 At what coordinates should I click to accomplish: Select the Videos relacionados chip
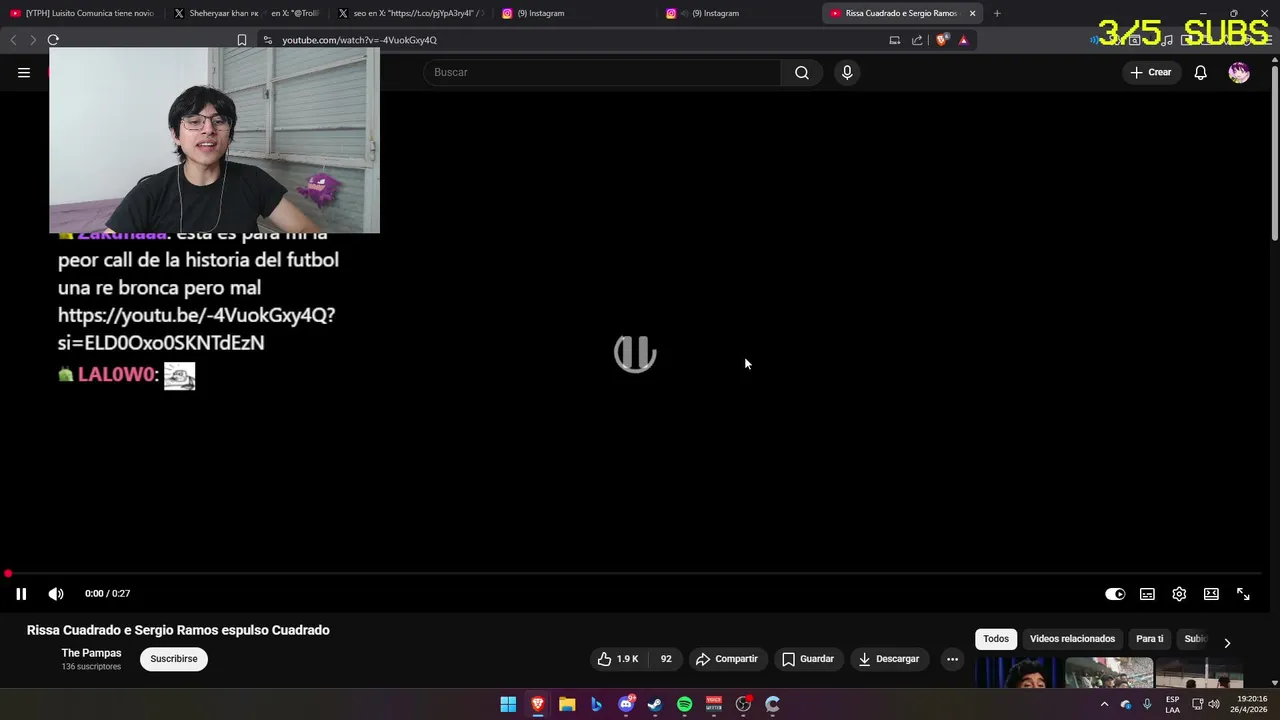coord(1072,639)
